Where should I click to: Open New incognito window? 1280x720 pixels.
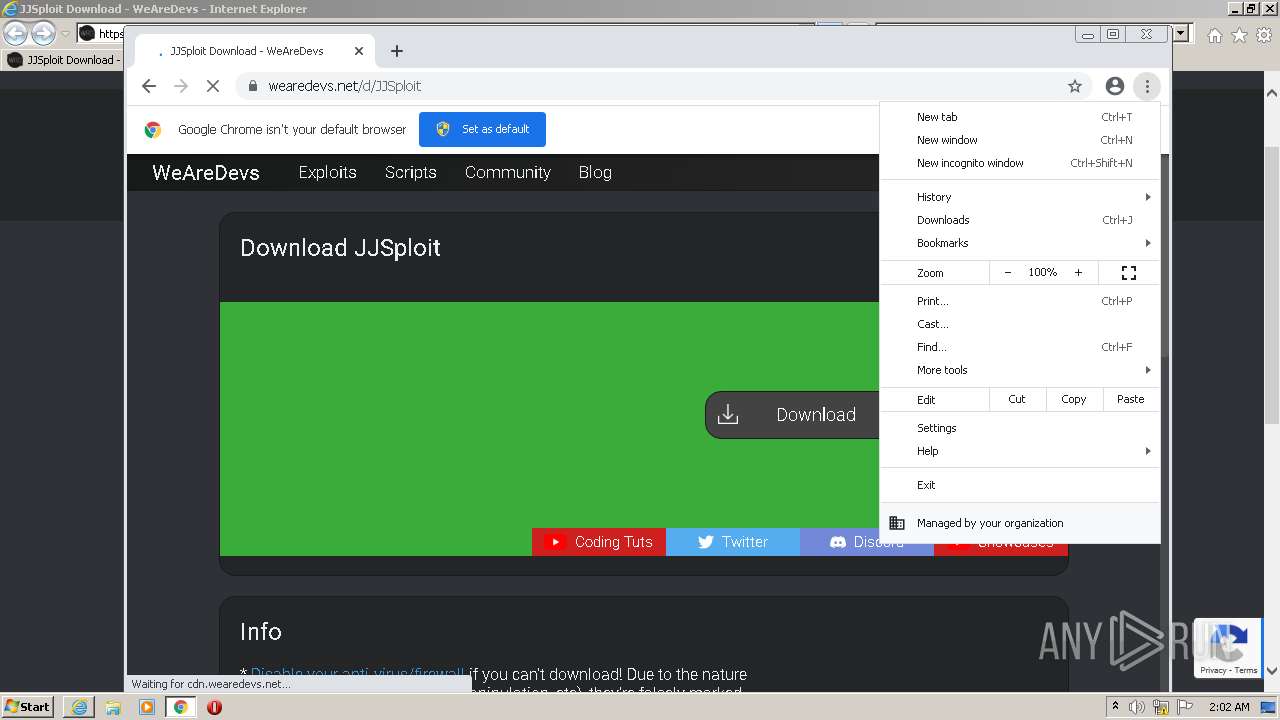(1020, 163)
